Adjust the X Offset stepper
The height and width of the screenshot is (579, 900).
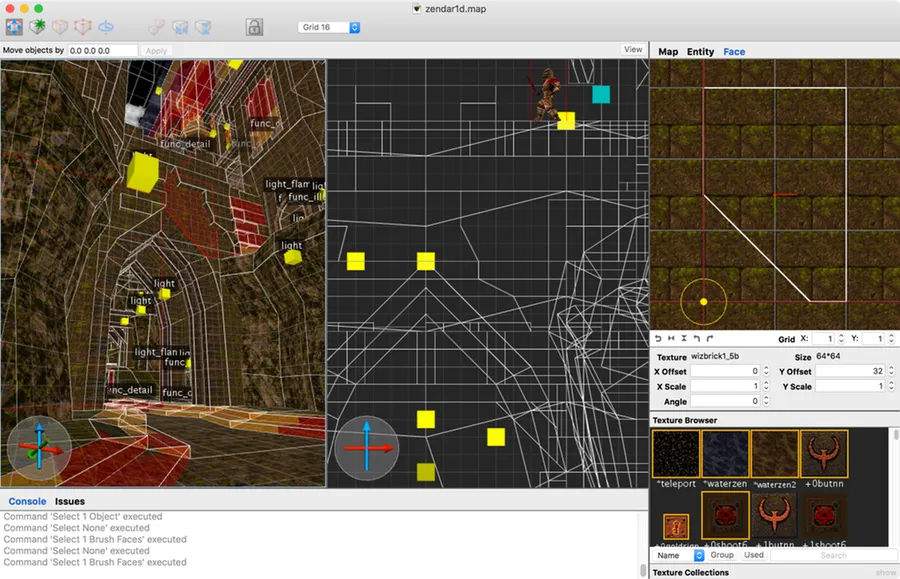(x=766, y=371)
